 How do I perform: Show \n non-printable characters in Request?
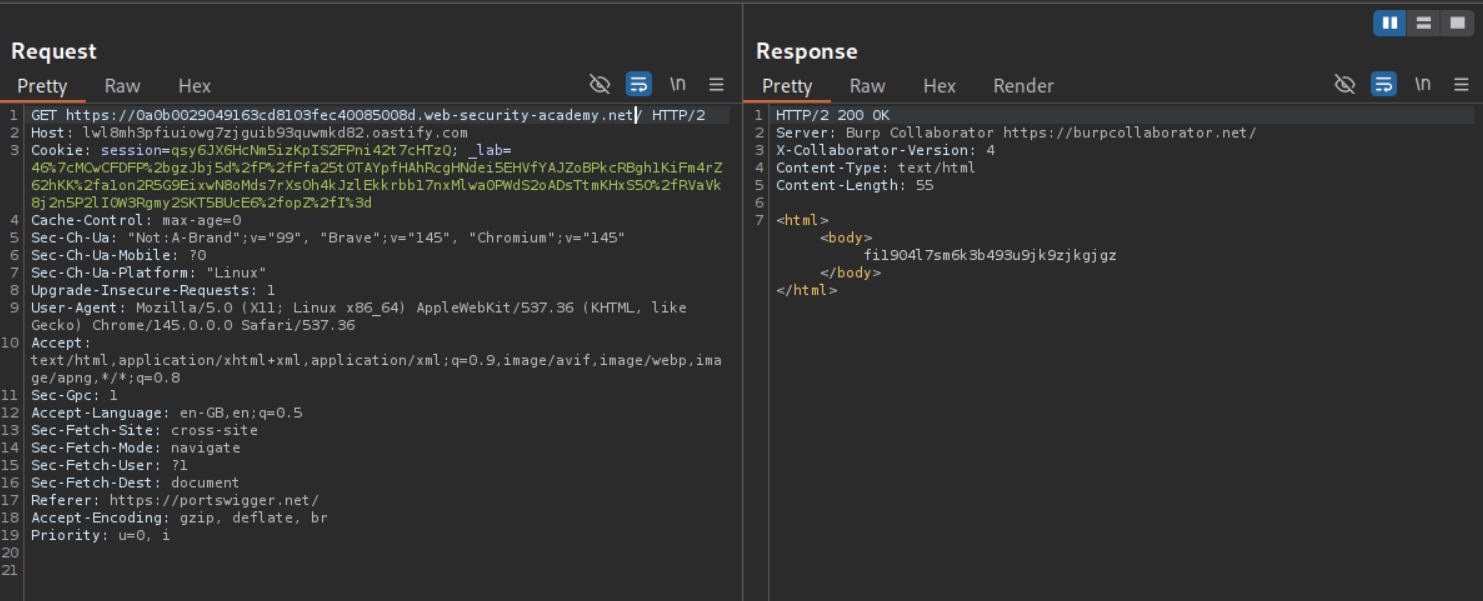point(678,84)
